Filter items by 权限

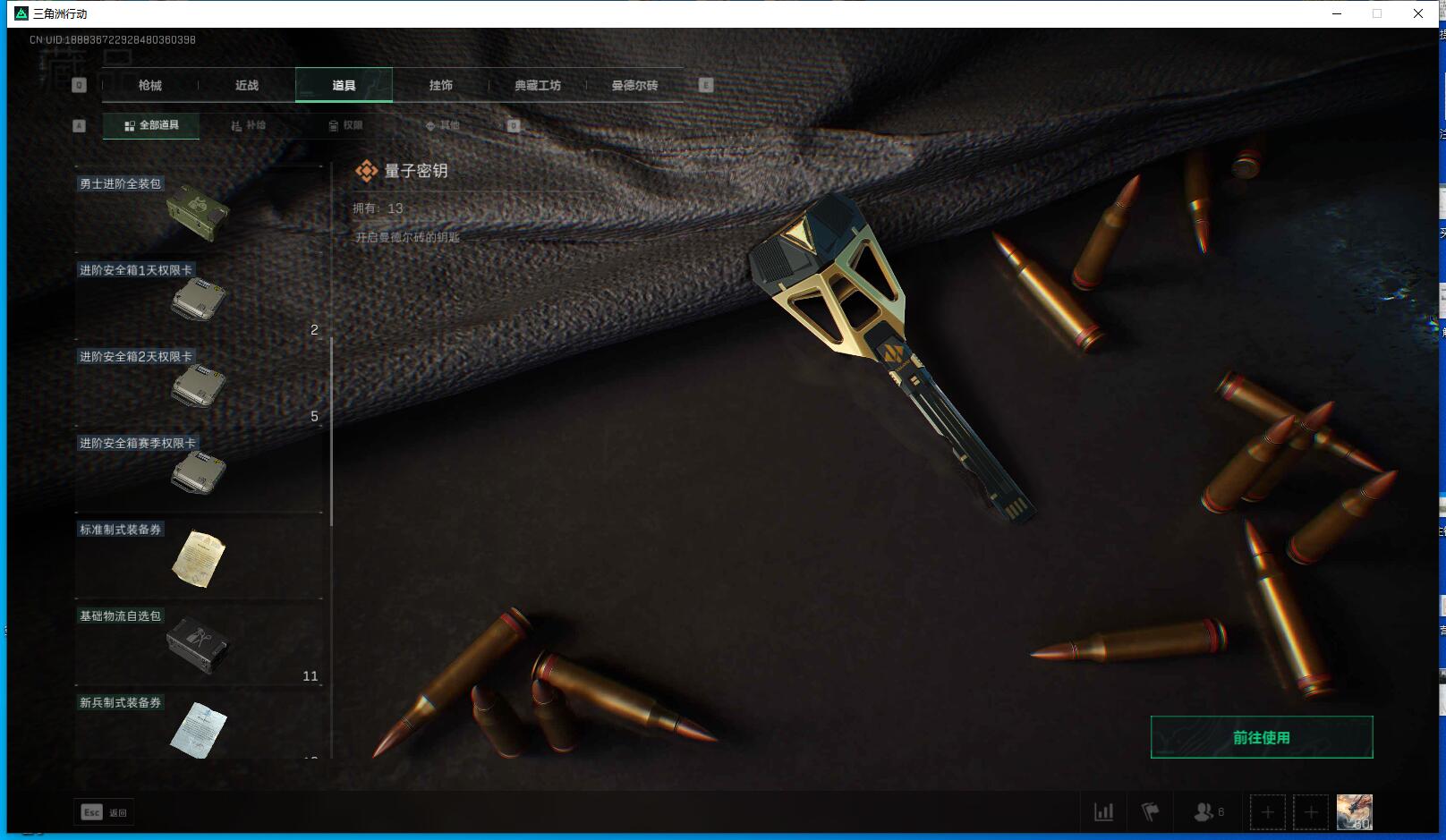point(345,125)
